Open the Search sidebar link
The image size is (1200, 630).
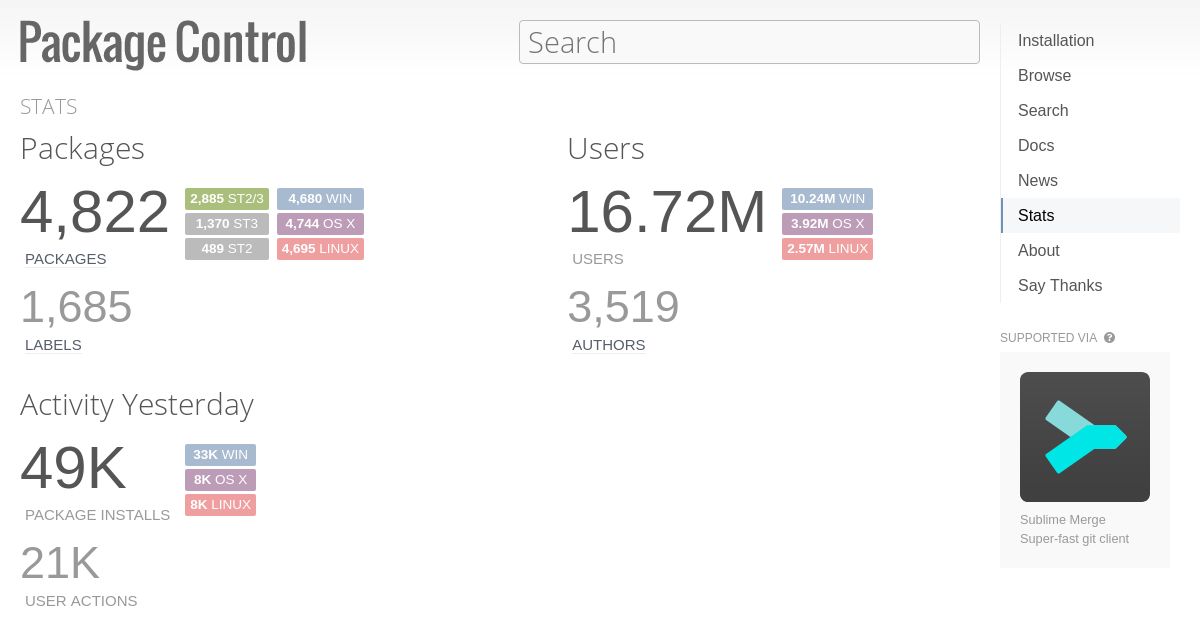[x=1043, y=111]
